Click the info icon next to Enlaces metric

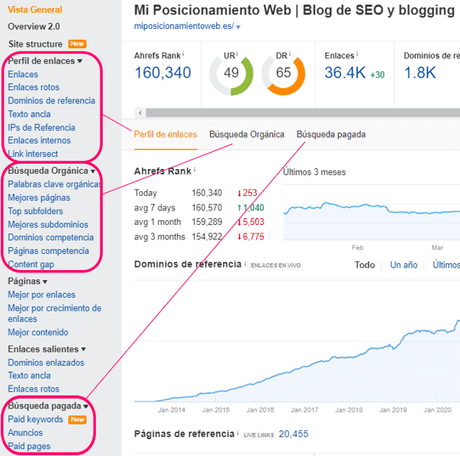coord(357,53)
